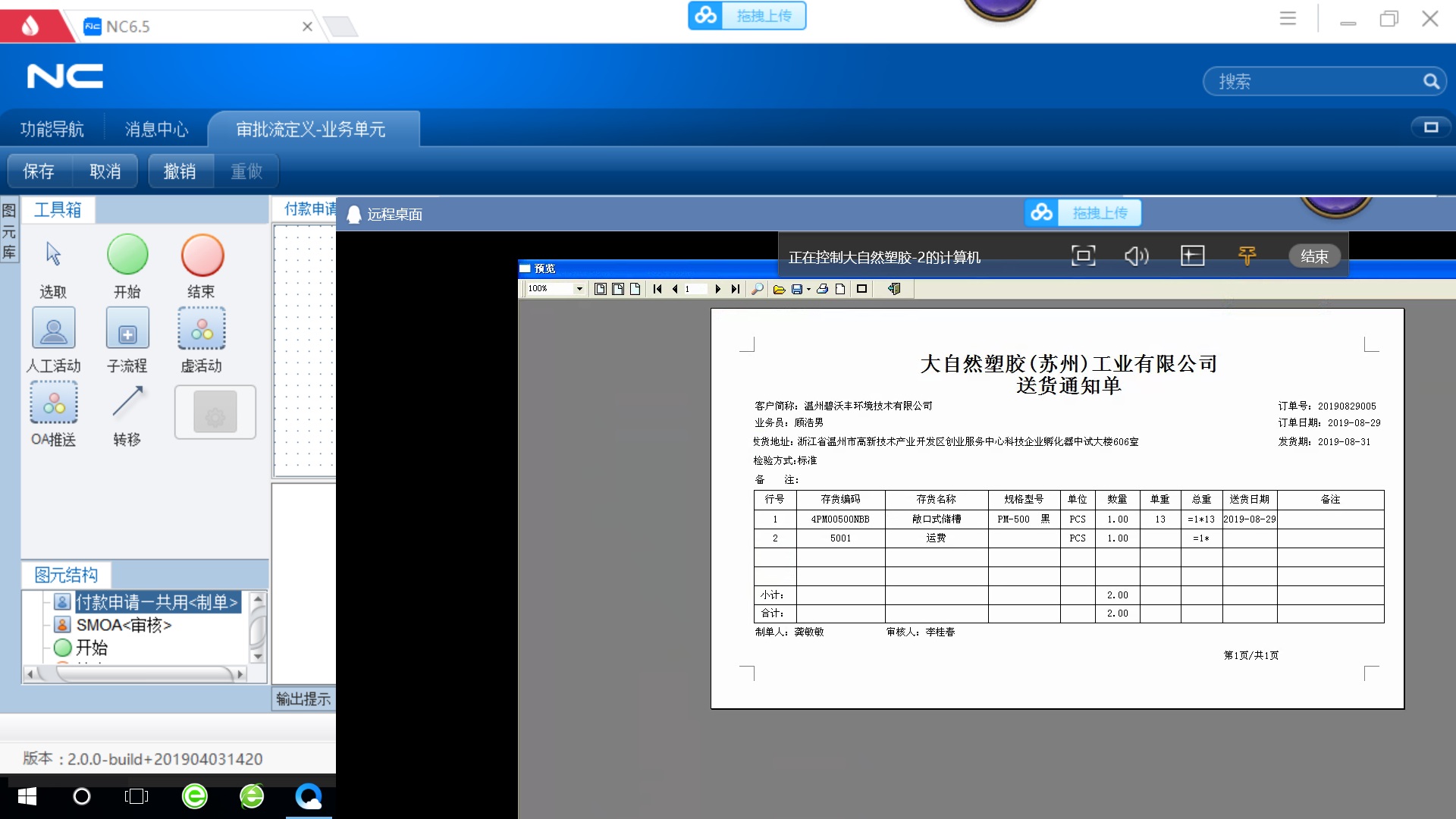Select first page layout icon in preview
This screenshot has height=819, width=1456.
(x=600, y=289)
